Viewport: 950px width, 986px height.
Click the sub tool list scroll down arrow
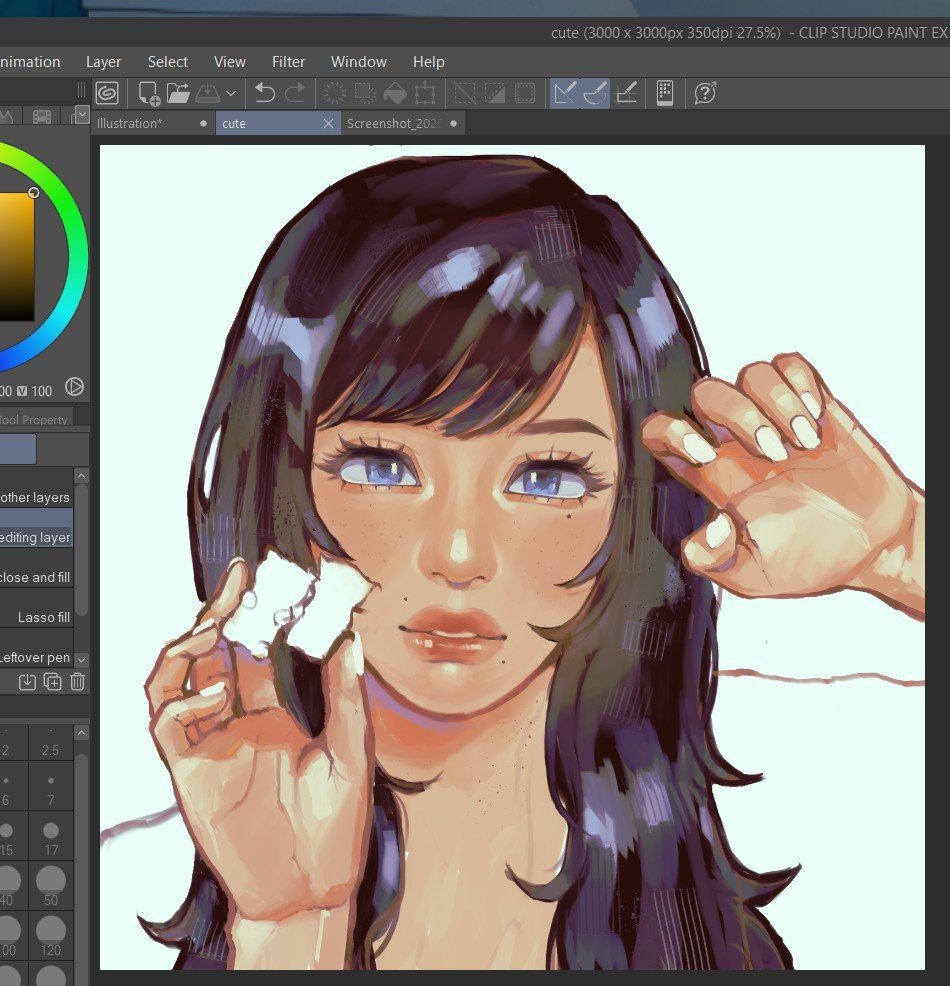click(x=81, y=659)
